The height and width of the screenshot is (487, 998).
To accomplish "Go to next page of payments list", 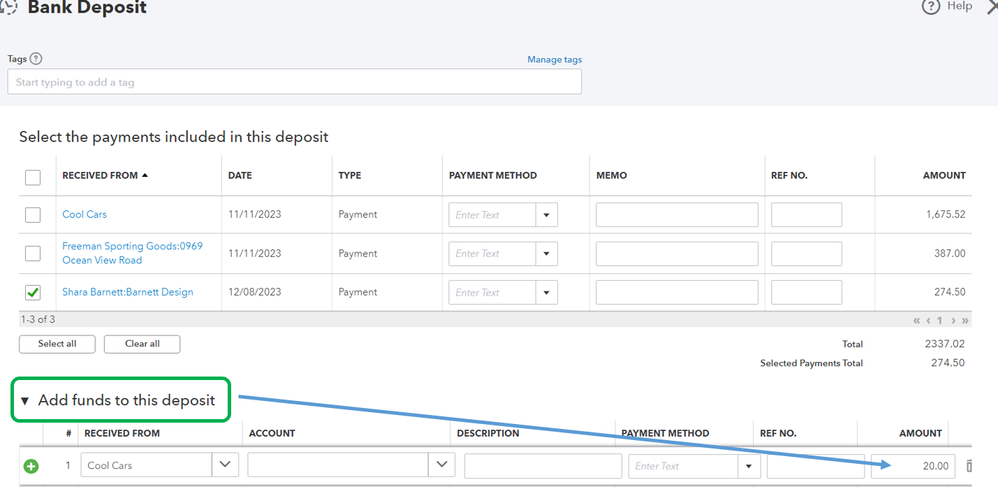I will [x=953, y=320].
